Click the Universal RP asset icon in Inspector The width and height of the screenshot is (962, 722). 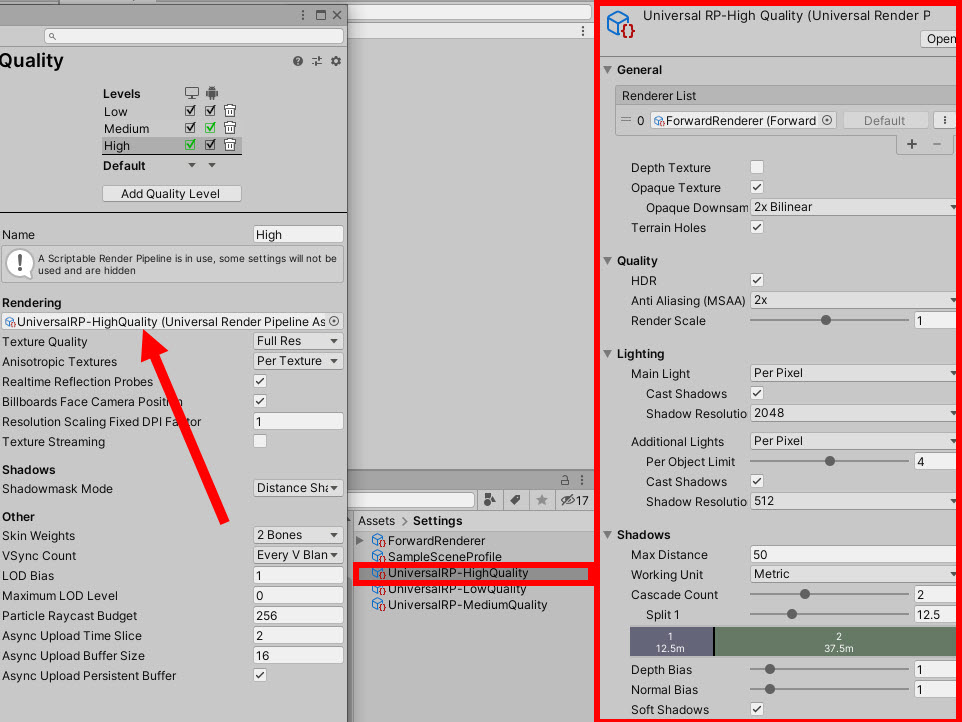[620, 25]
